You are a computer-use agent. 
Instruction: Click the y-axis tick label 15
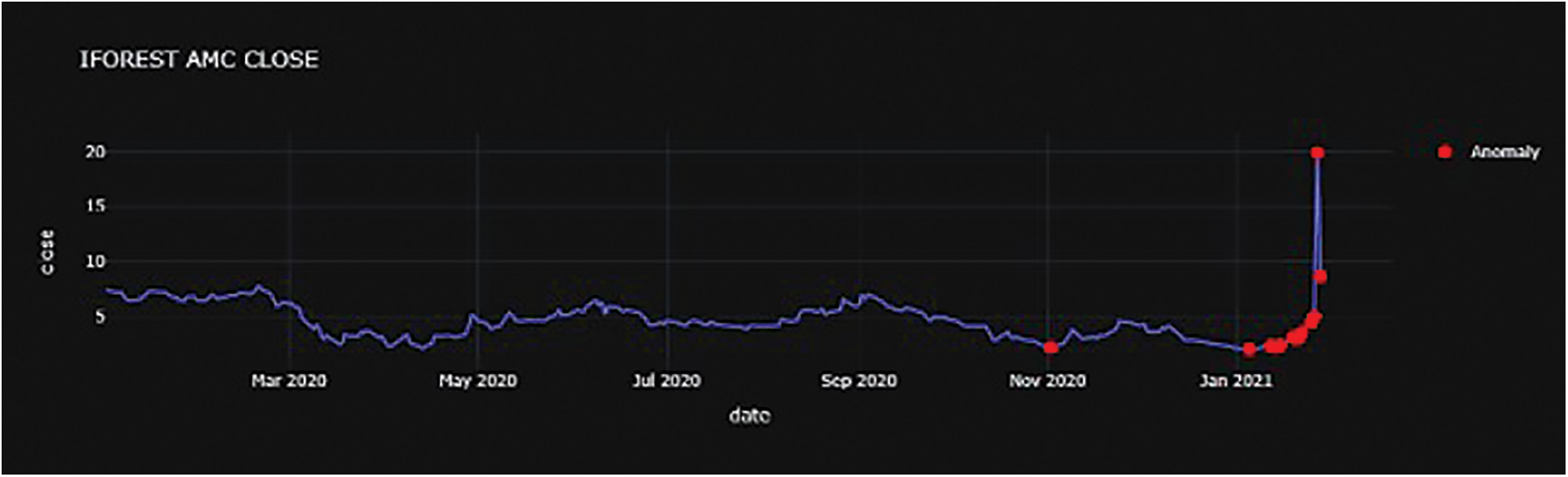click(x=95, y=206)
